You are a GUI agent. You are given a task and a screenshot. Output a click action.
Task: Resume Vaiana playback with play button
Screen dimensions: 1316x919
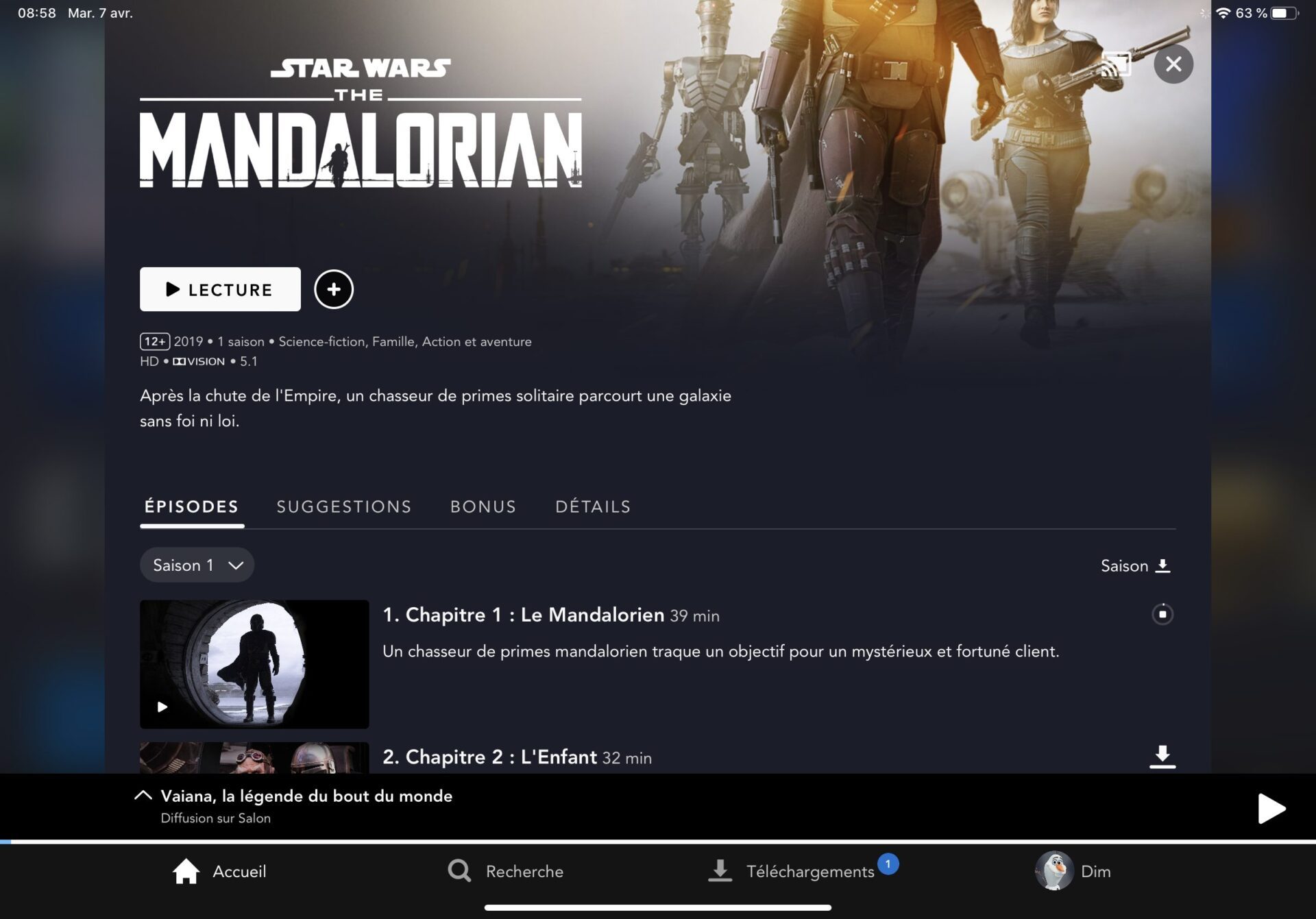pyautogui.click(x=1271, y=809)
